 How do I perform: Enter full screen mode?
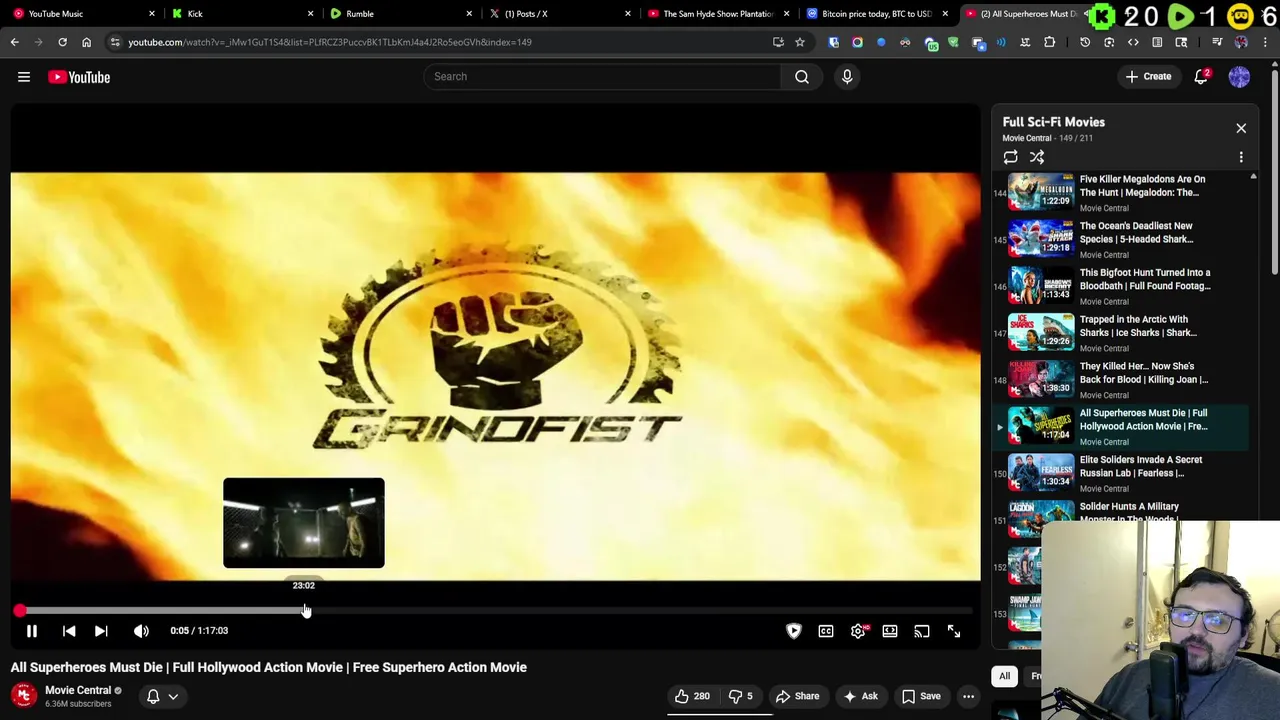click(x=954, y=631)
